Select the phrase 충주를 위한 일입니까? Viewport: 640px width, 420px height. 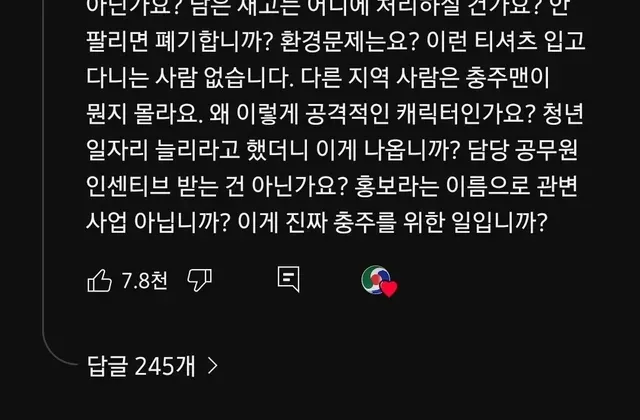(440, 223)
